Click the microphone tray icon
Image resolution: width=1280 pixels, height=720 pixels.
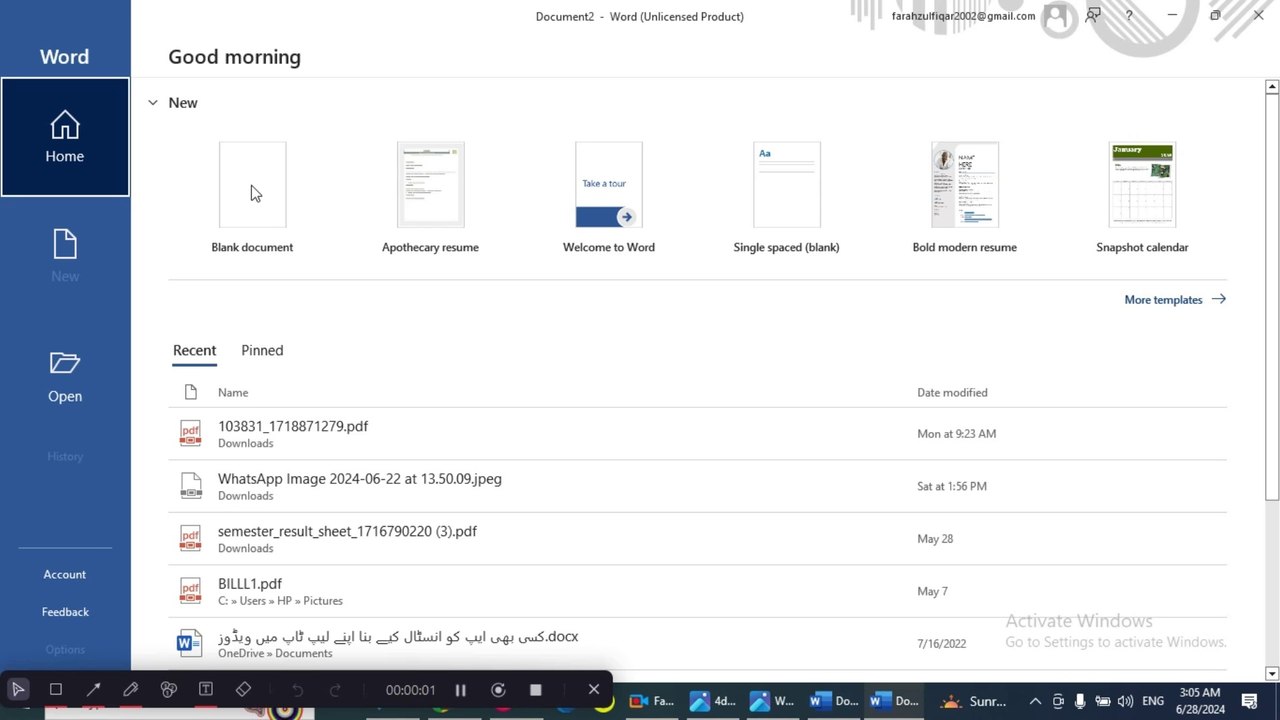1081,701
